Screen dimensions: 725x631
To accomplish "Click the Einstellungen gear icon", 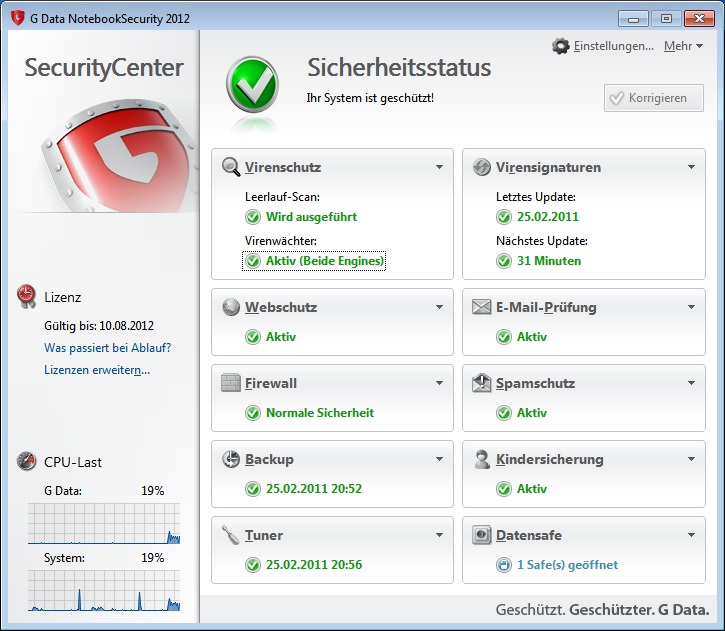I will [x=560, y=46].
